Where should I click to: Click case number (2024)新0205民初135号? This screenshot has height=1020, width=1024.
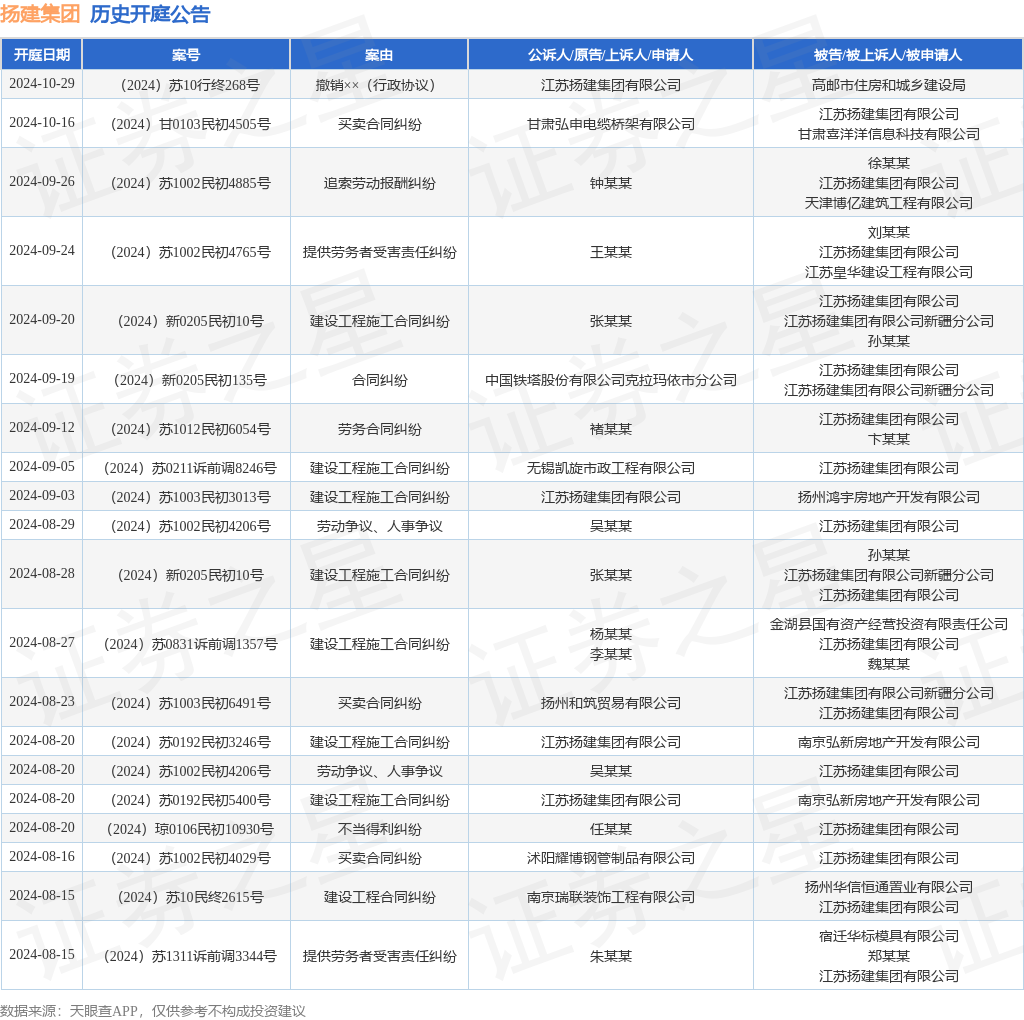coord(186,380)
